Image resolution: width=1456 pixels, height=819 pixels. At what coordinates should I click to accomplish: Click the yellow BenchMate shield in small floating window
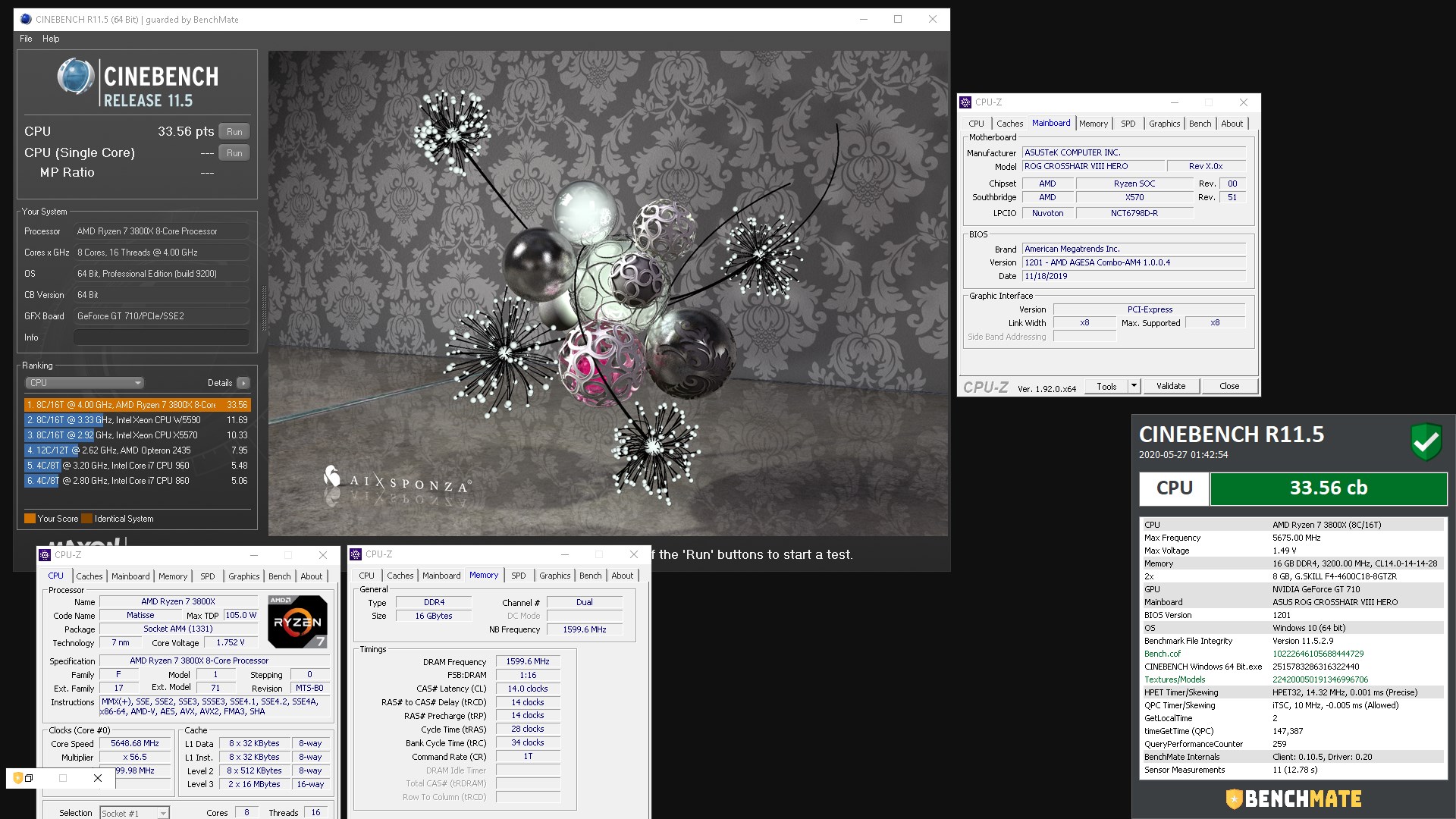point(17,778)
